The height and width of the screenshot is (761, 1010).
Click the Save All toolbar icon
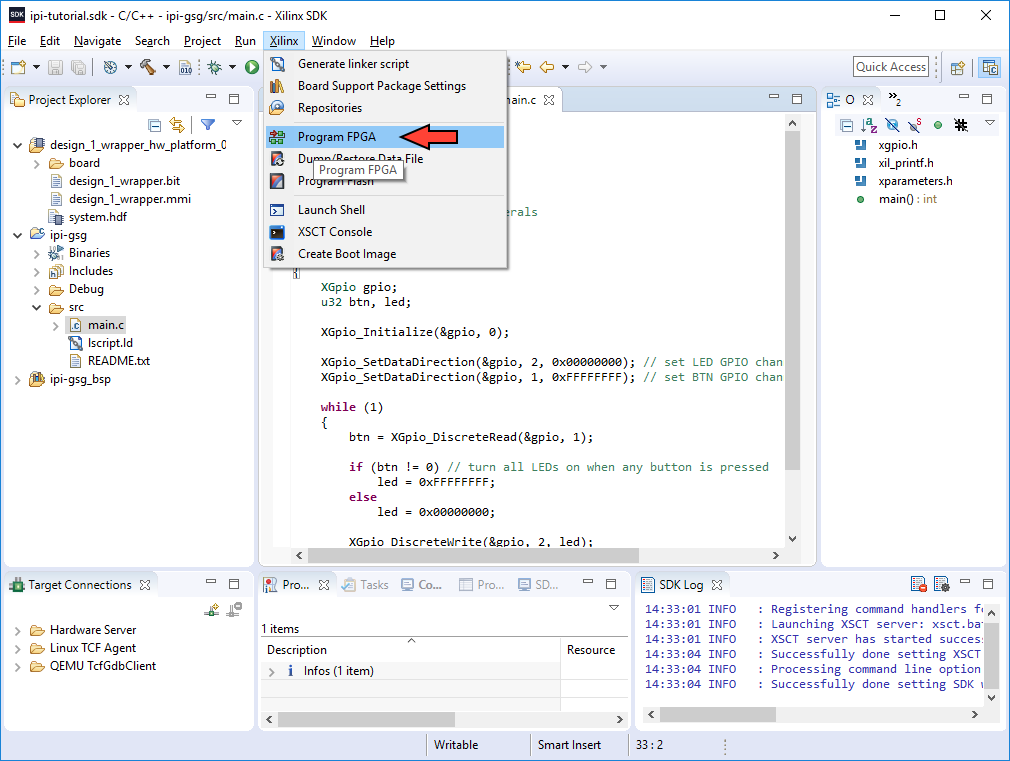pos(78,67)
